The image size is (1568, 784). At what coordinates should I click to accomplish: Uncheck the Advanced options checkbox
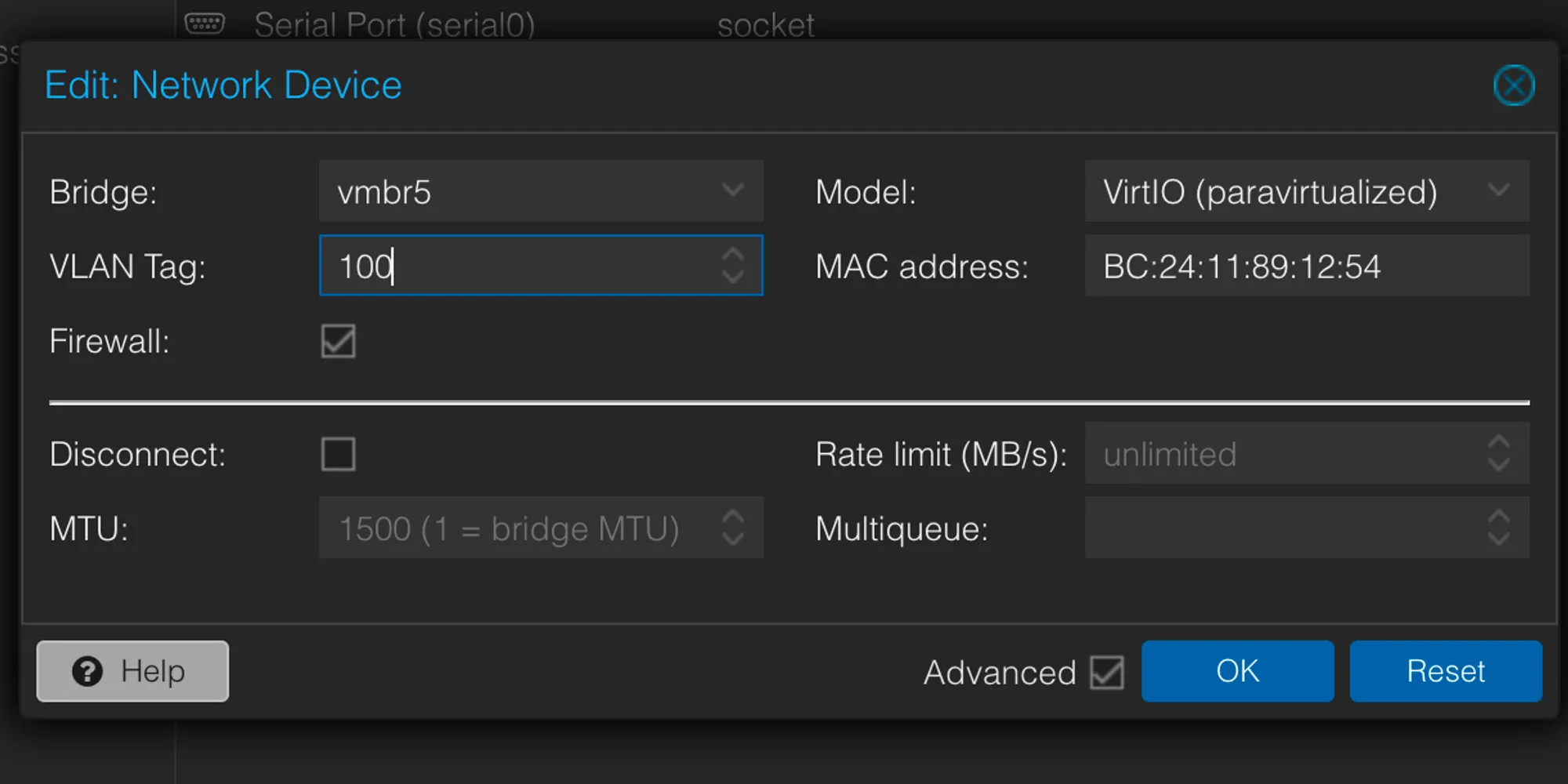(x=1106, y=673)
